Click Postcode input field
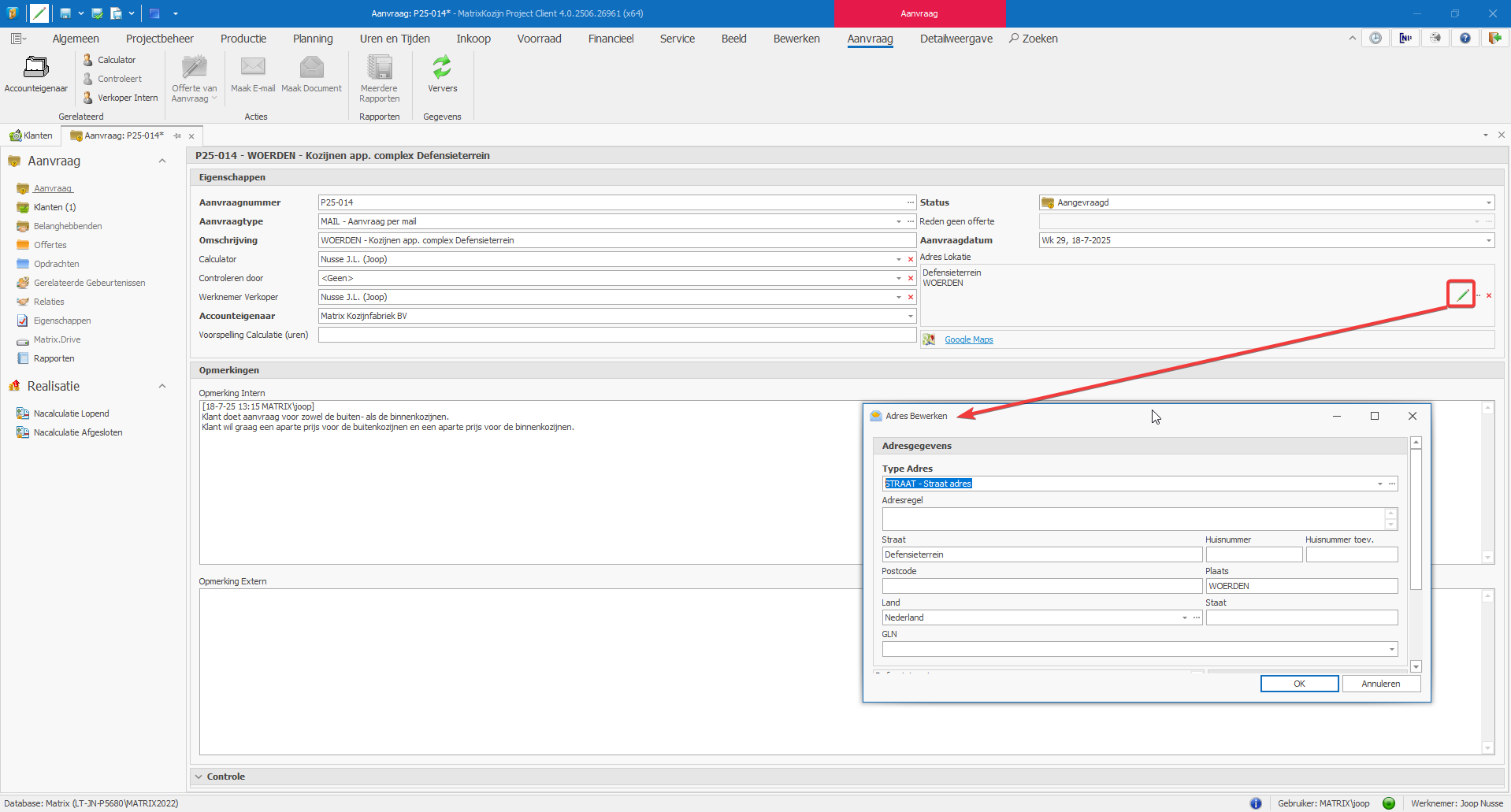The image size is (1511, 812). point(1041,586)
